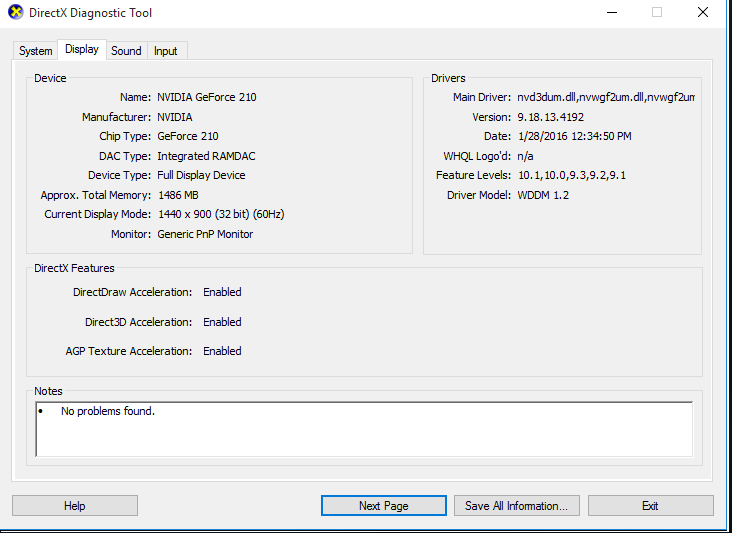Click the driver version '9.18.13.4192'

[x=551, y=117]
